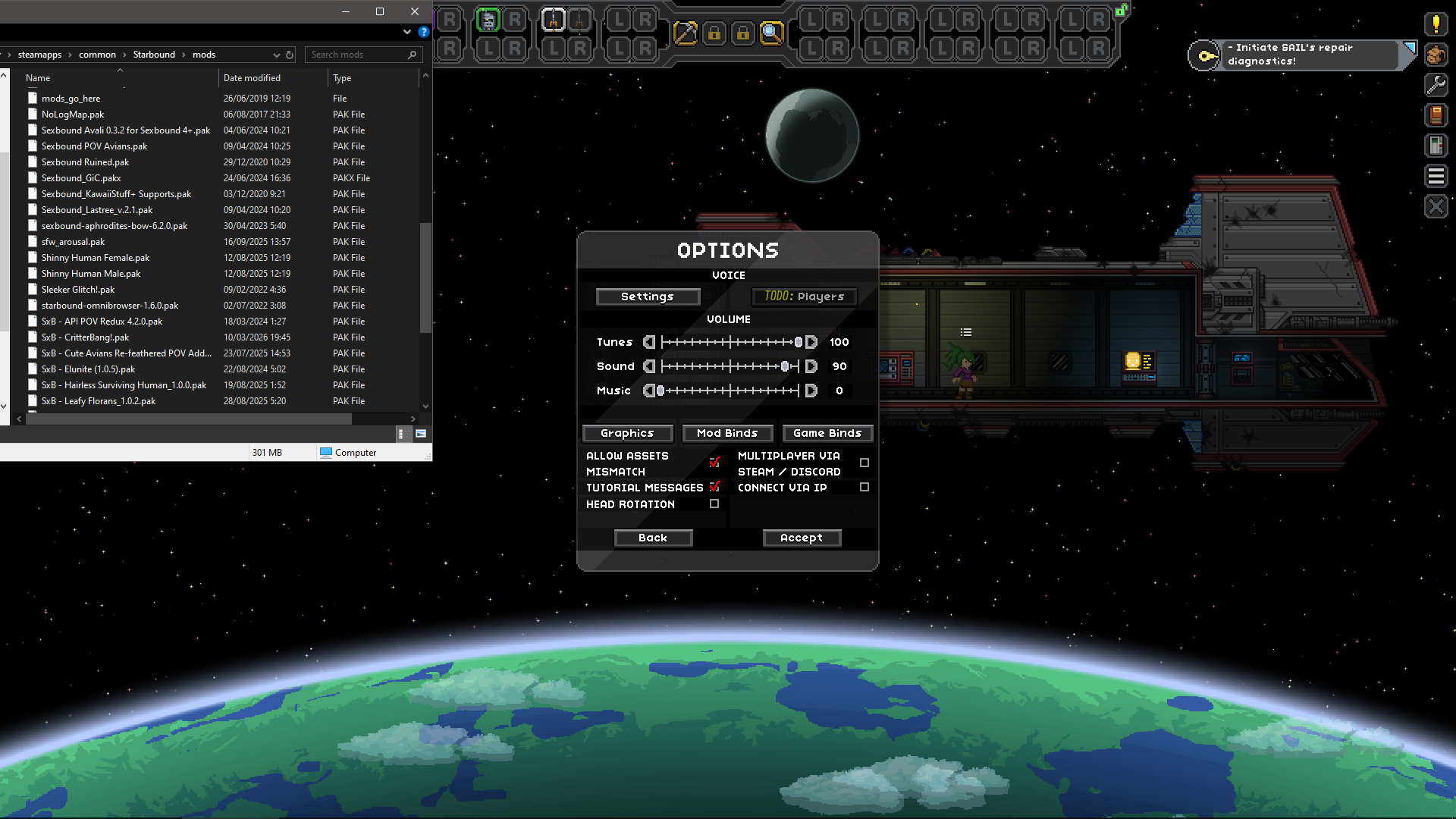The image size is (1456, 819).
Task: Click the yellow quest tracker icon
Action: 1204,55
